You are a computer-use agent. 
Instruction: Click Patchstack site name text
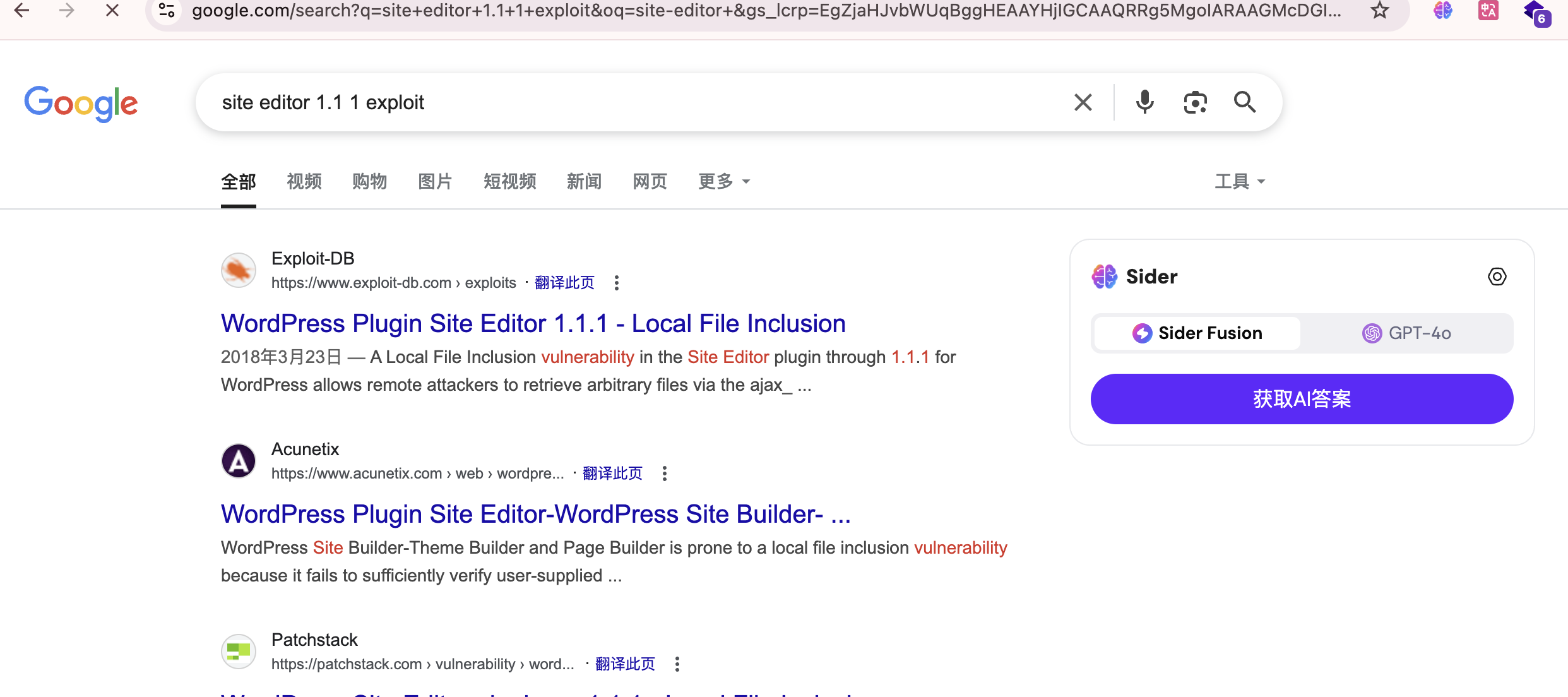pos(314,640)
